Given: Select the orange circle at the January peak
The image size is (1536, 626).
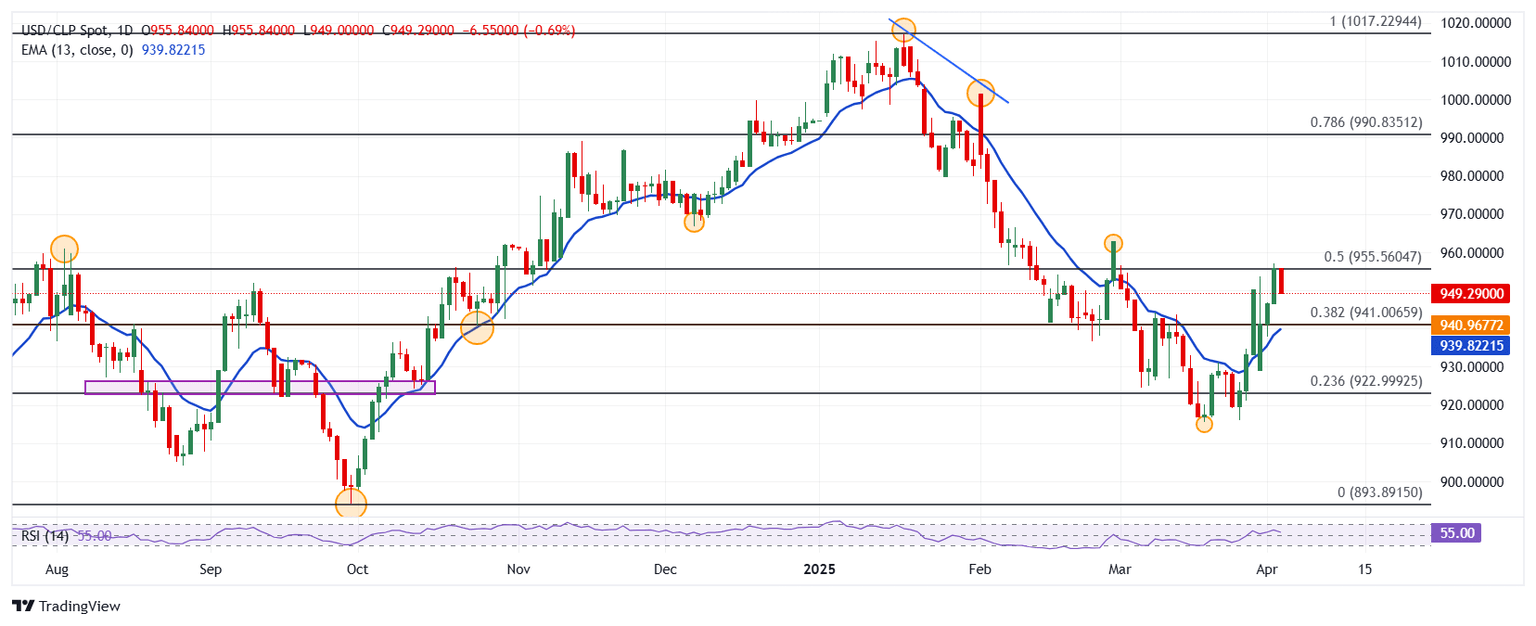Looking at the screenshot, I should [903, 30].
